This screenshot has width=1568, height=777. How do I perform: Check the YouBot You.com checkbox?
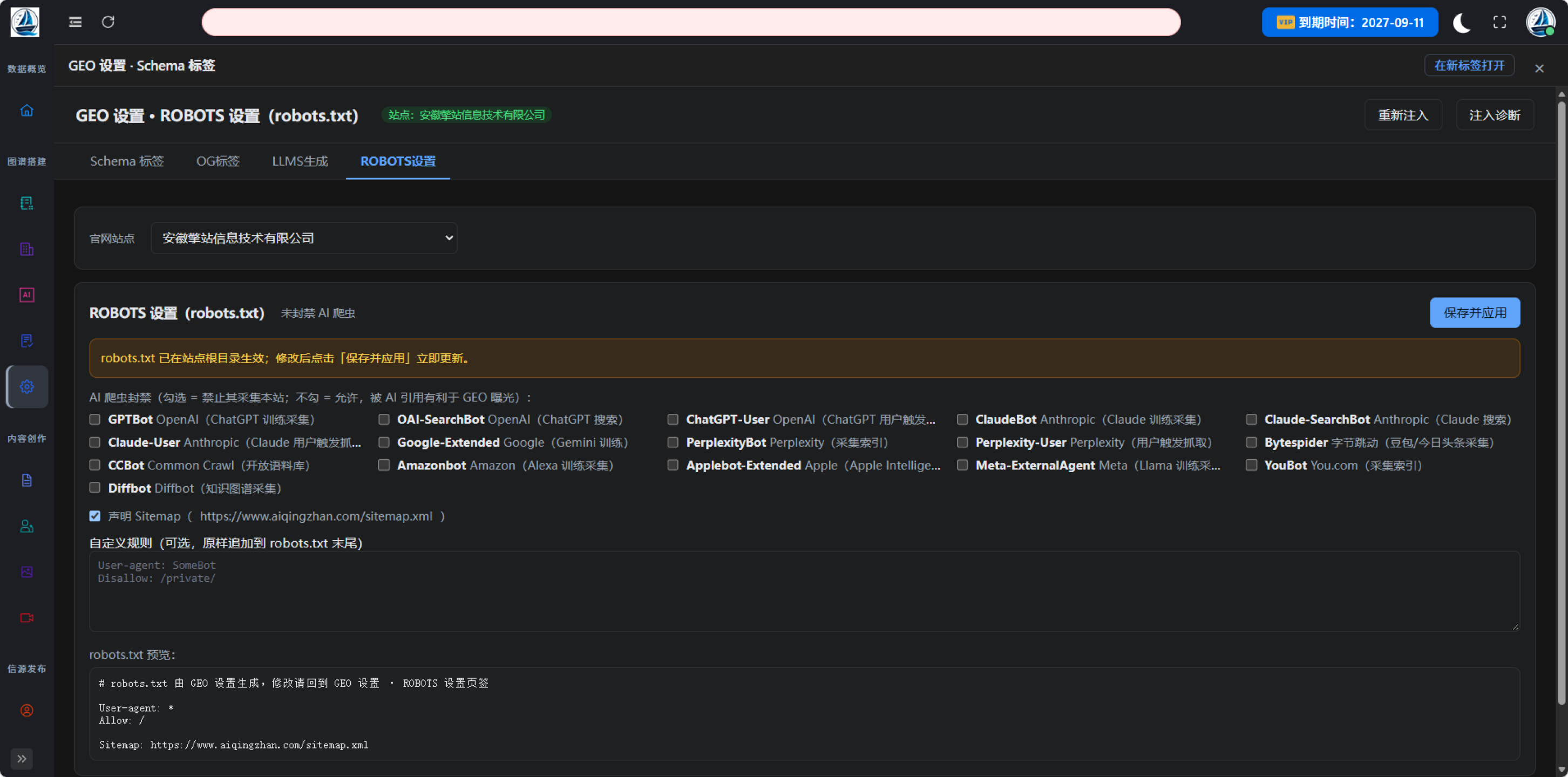[x=1252, y=466]
